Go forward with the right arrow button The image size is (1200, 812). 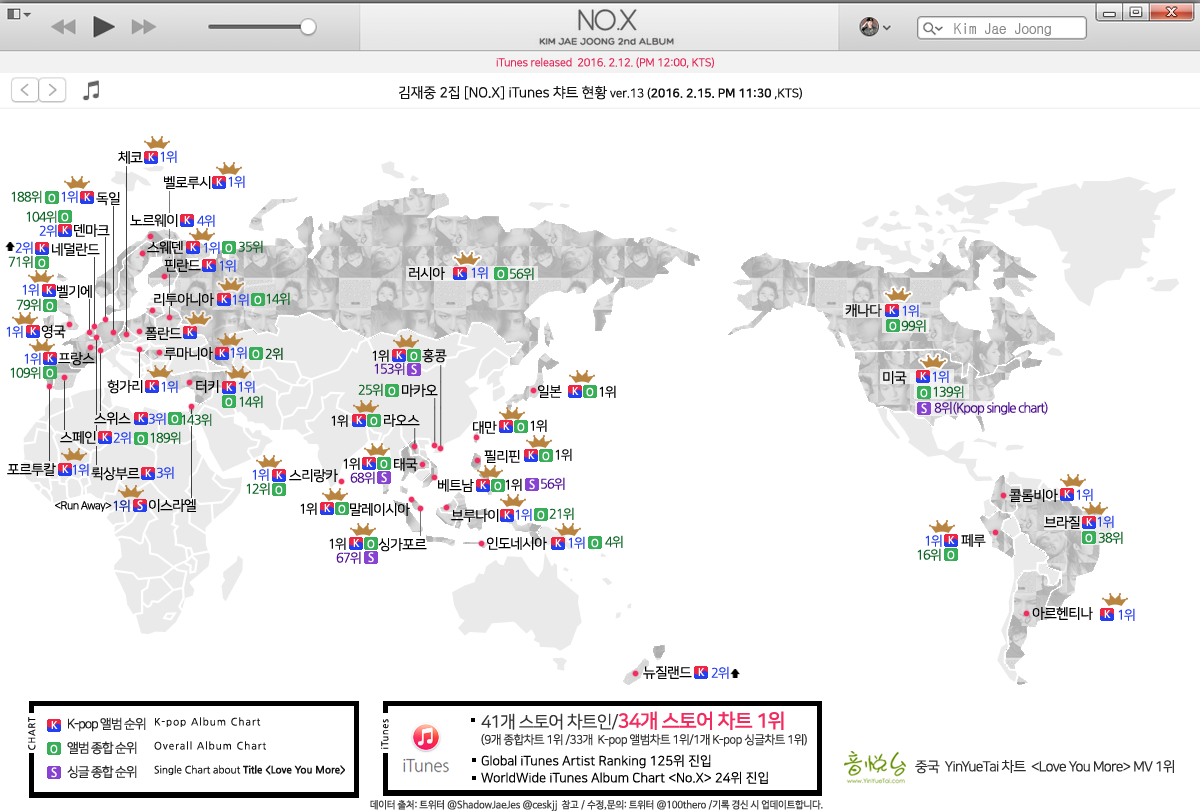pyautogui.click(x=52, y=90)
